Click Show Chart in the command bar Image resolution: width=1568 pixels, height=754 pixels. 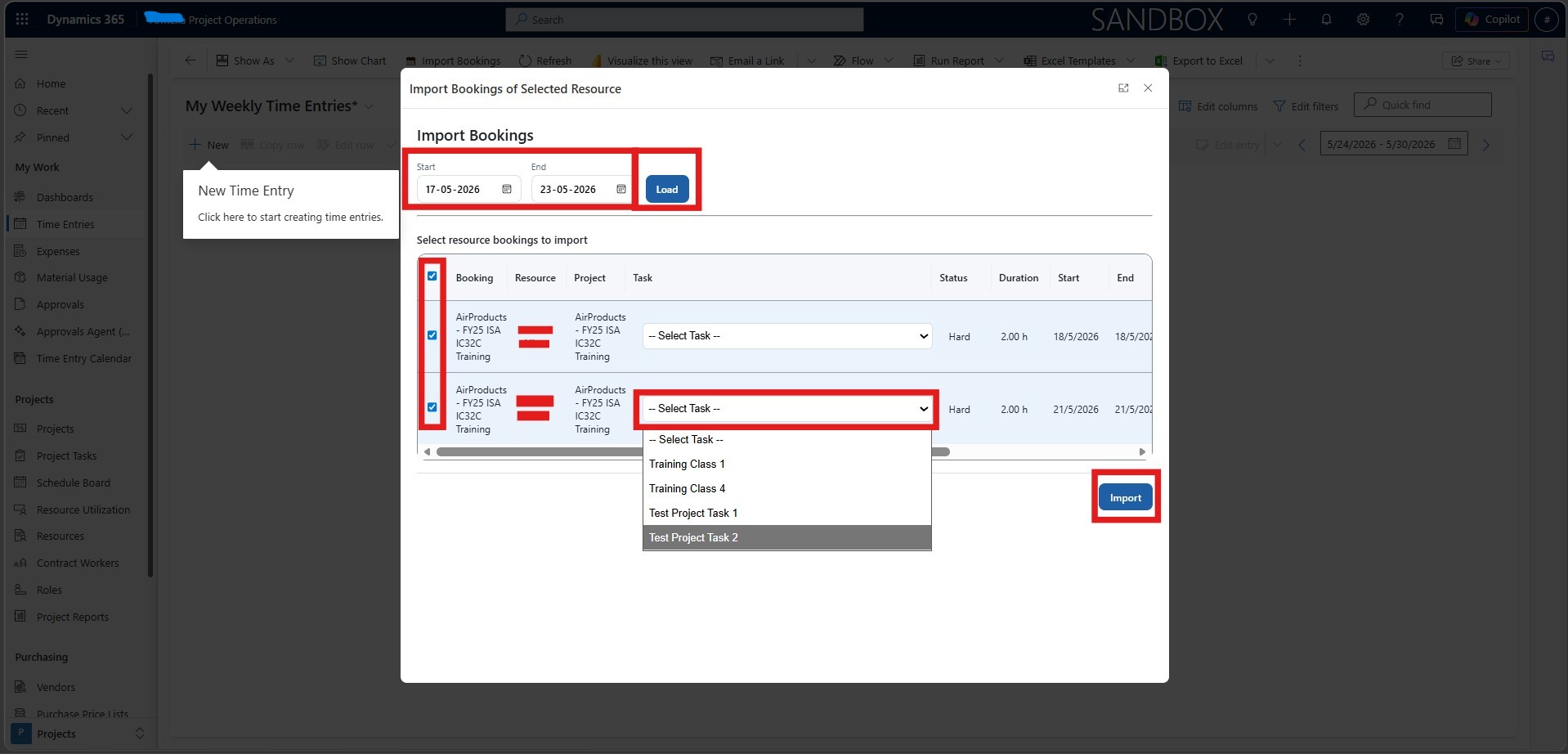(350, 61)
